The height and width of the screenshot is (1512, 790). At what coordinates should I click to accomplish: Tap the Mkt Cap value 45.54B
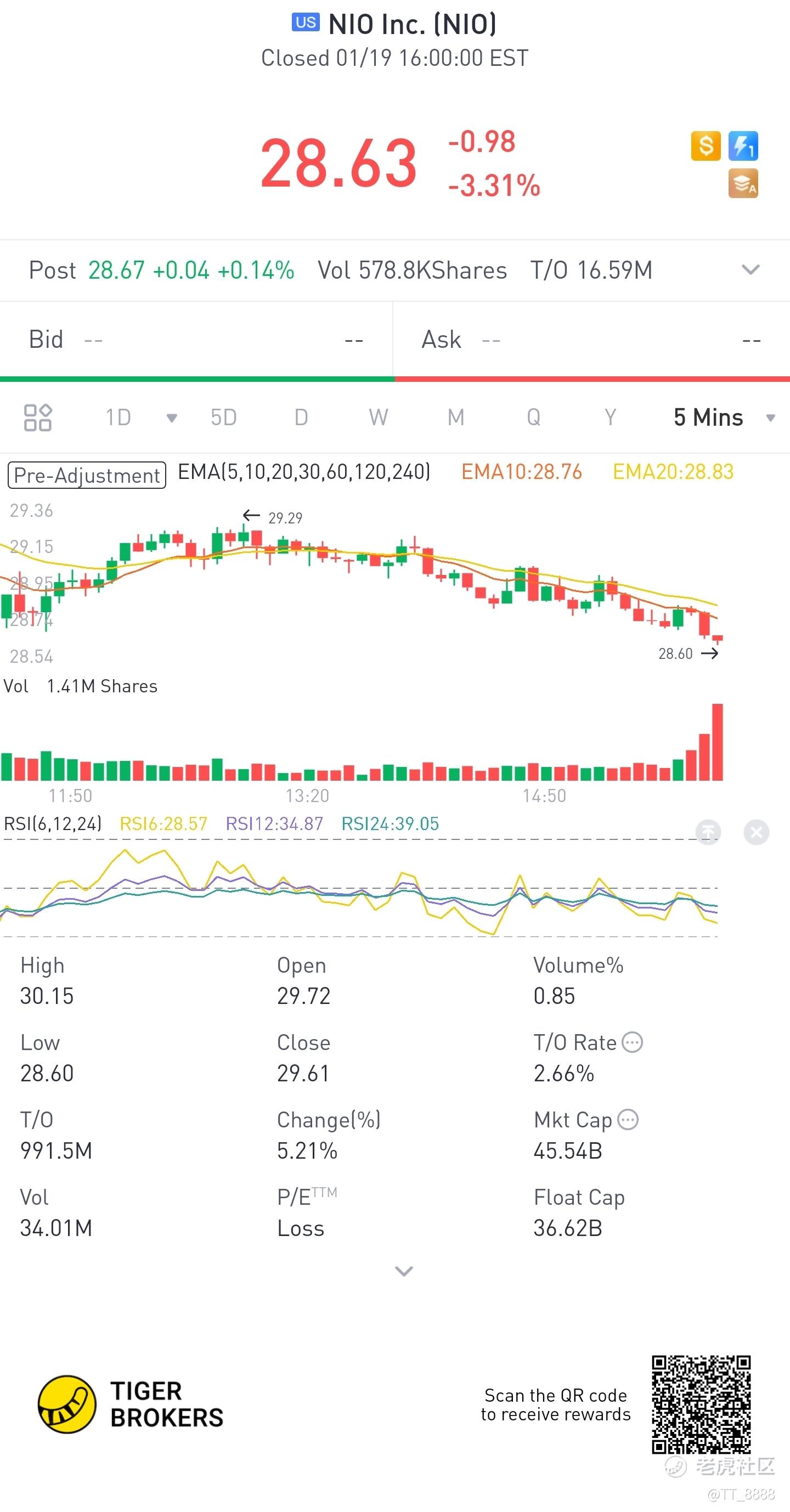tap(568, 1151)
